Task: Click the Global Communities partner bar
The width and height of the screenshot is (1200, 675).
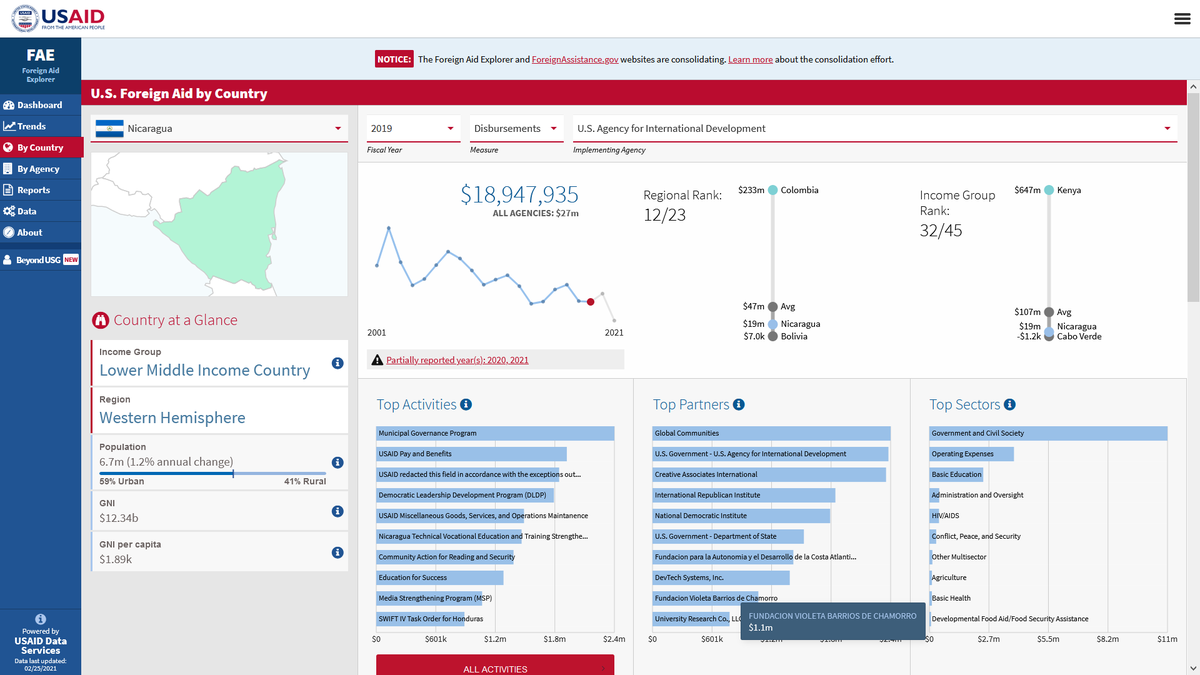Action: point(771,433)
